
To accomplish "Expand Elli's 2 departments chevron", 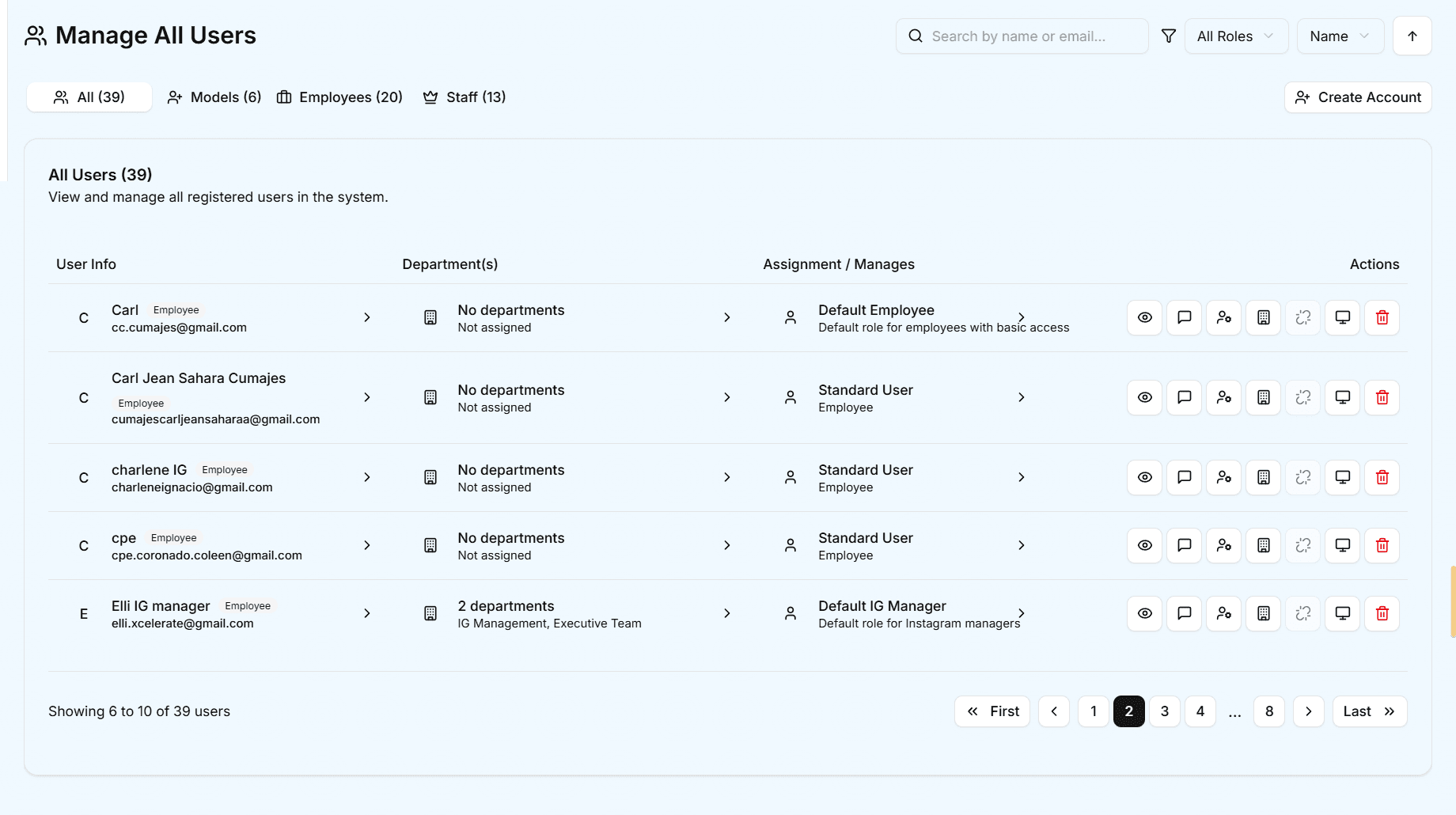I will (x=727, y=613).
